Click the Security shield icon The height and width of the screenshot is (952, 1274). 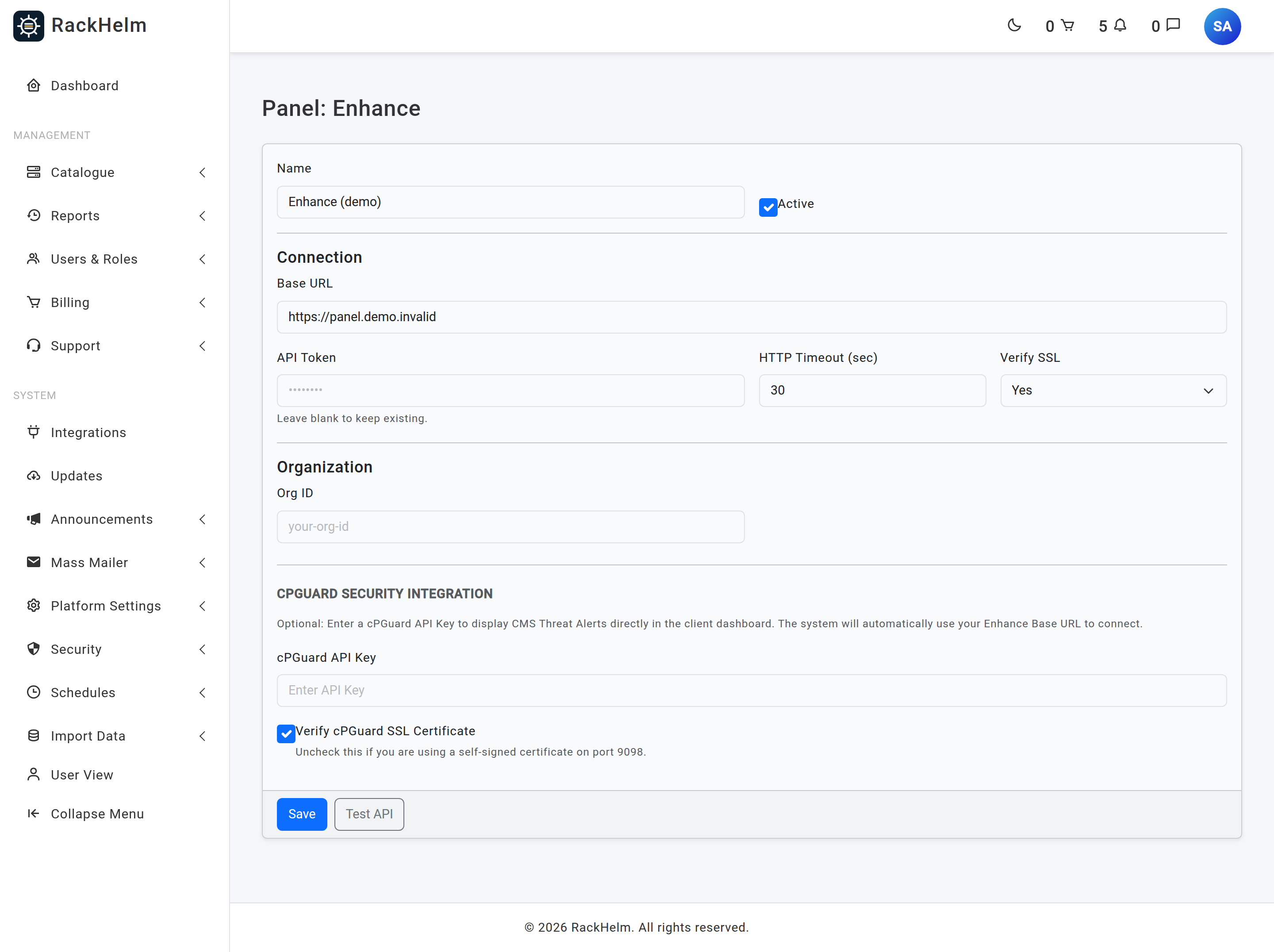(x=34, y=649)
